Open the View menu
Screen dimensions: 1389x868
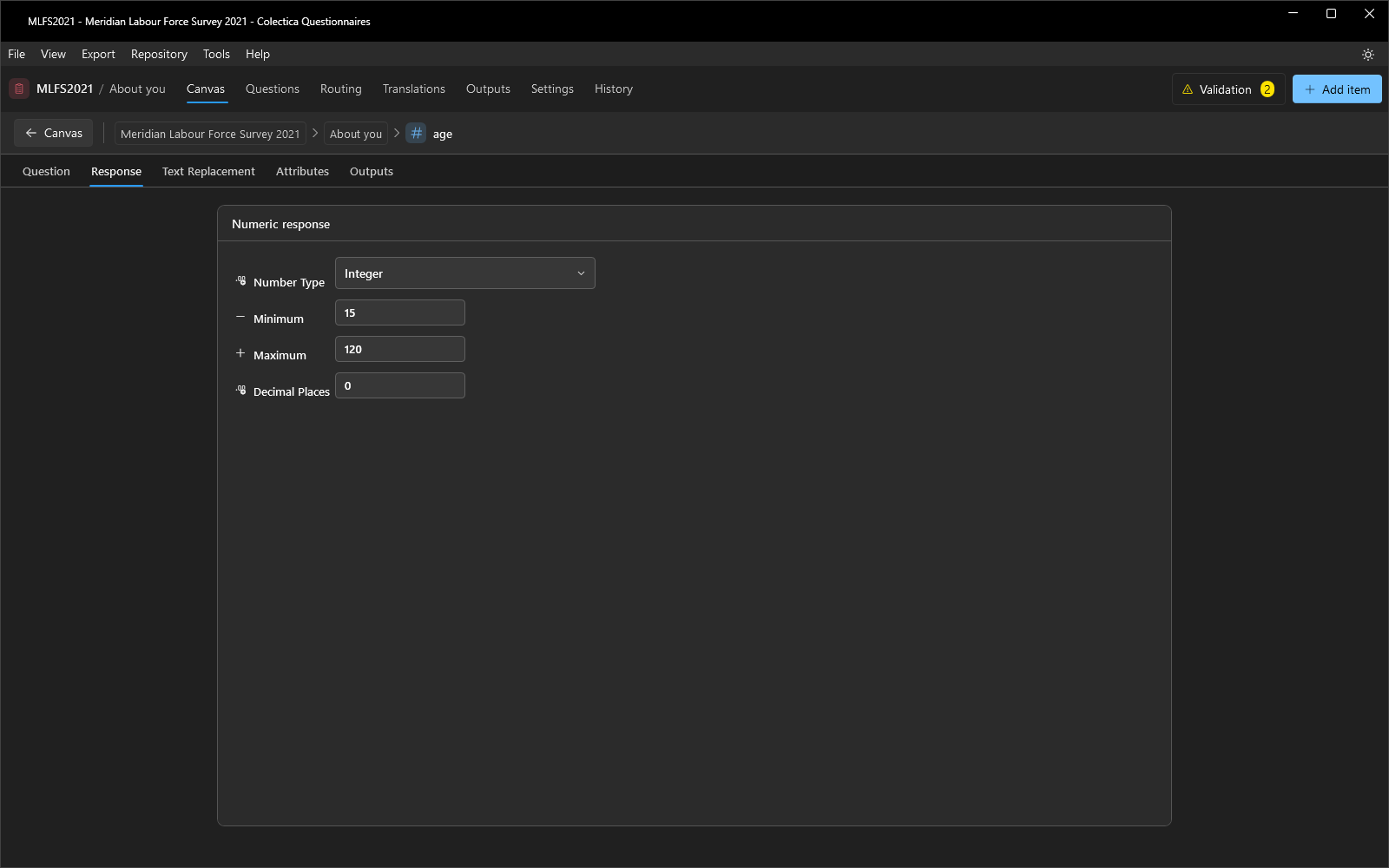point(53,54)
